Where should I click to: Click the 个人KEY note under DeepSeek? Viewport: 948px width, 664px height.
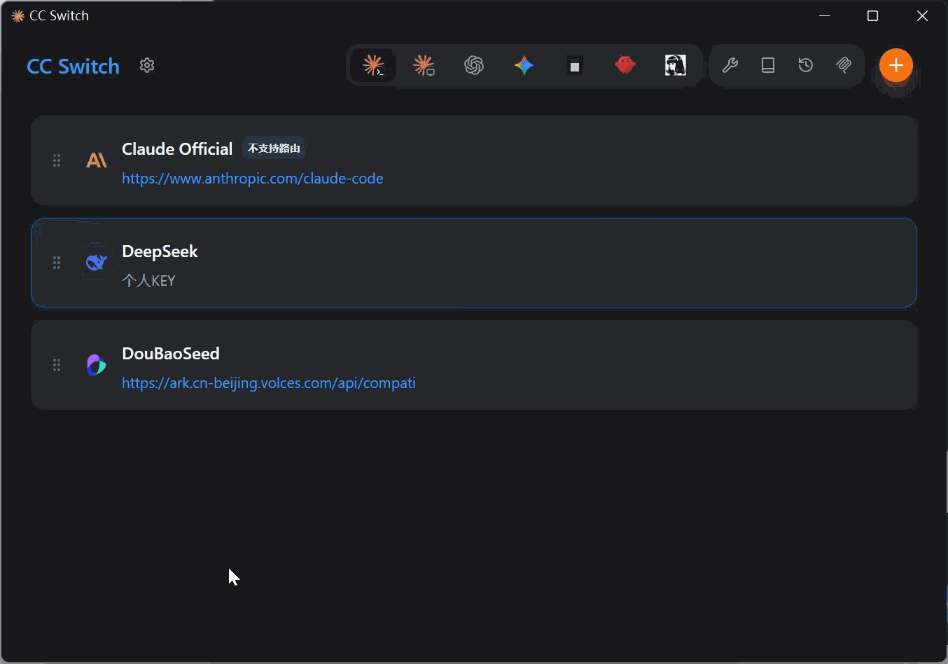coord(149,281)
